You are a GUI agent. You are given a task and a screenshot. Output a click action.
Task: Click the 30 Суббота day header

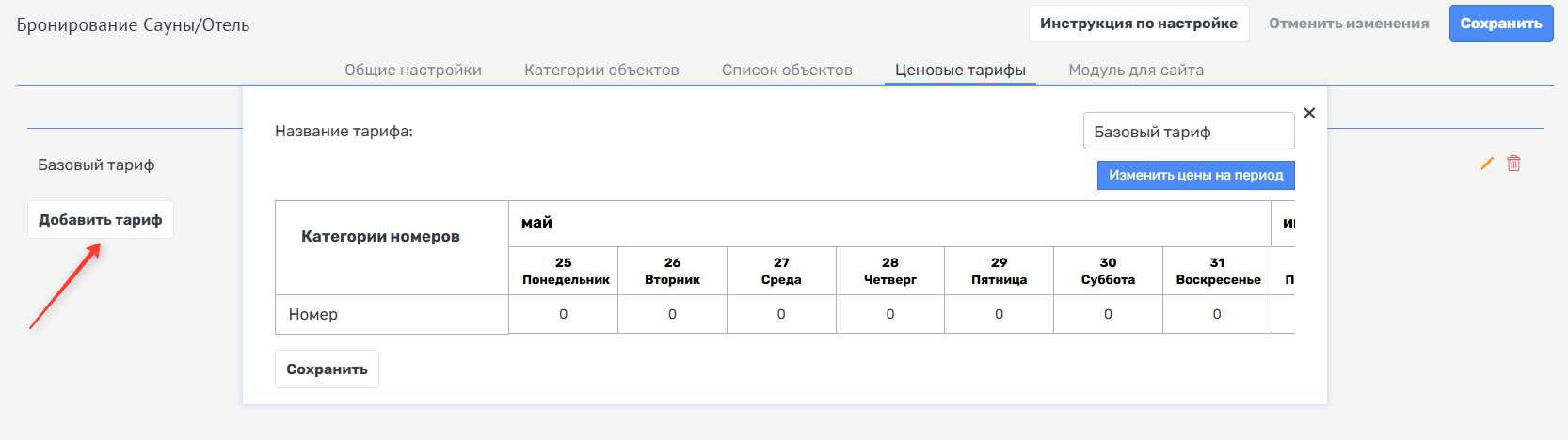[1108, 271]
